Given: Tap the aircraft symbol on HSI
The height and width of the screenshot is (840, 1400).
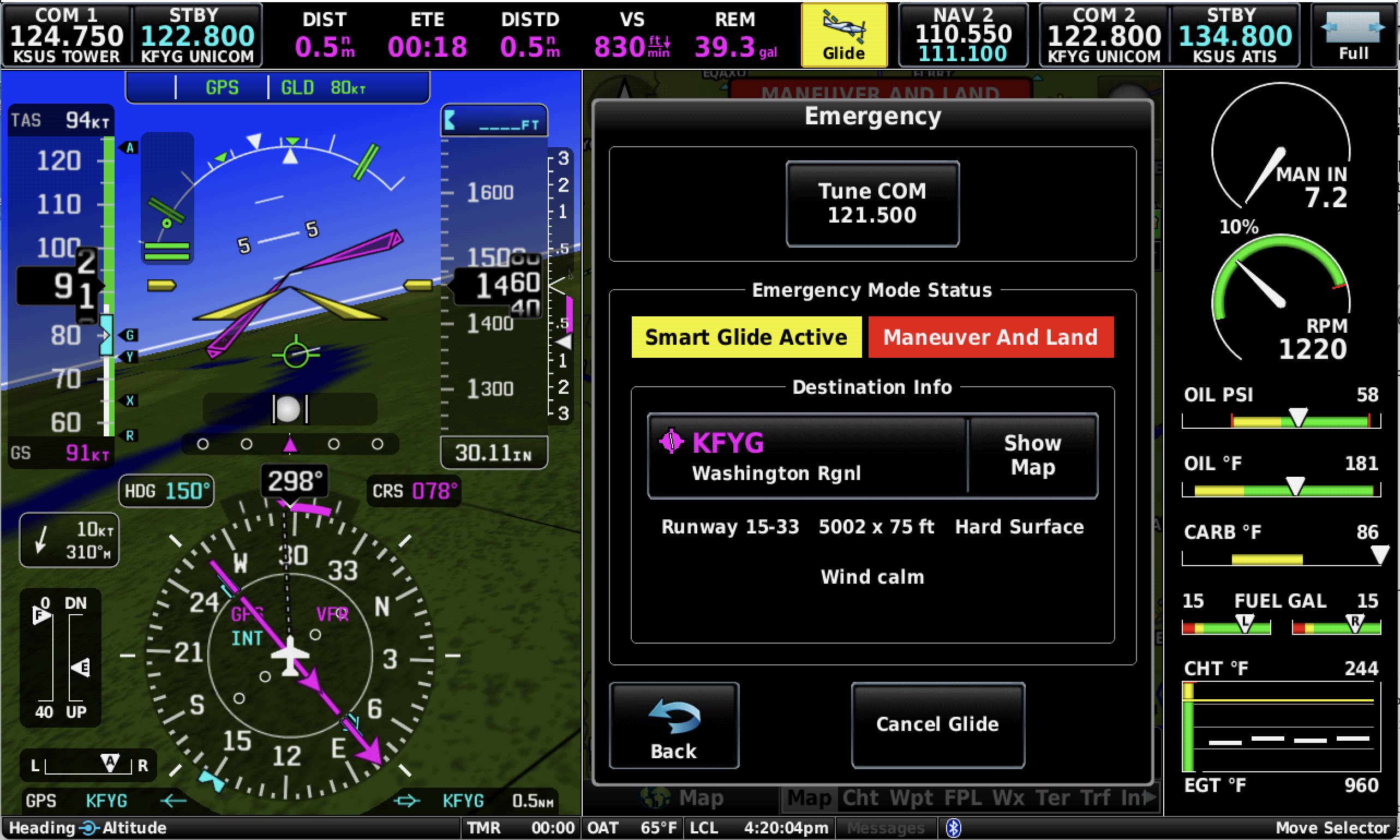Looking at the screenshot, I should pos(290,656).
